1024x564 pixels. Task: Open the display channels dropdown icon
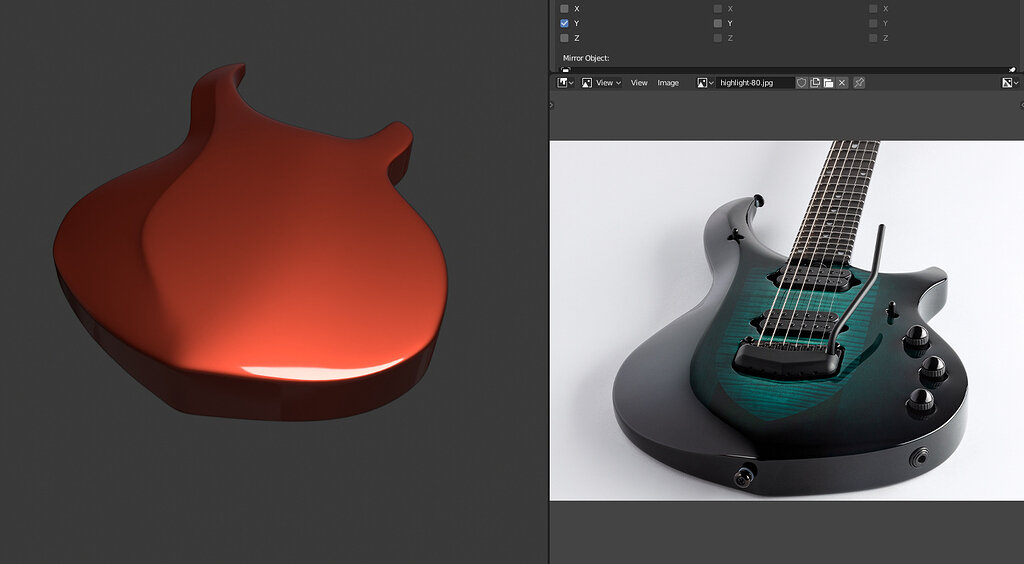click(1008, 83)
